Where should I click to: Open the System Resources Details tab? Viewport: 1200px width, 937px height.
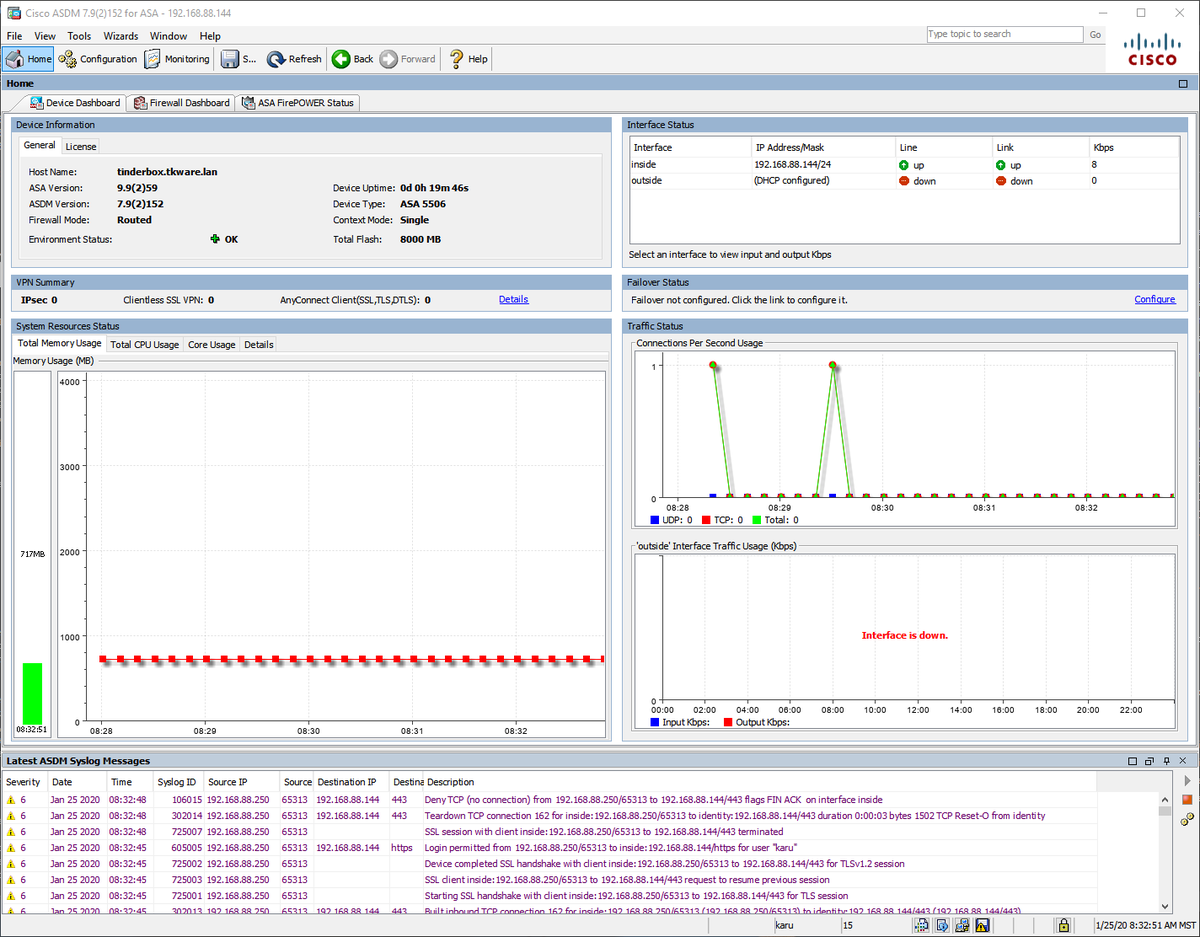tap(259, 344)
